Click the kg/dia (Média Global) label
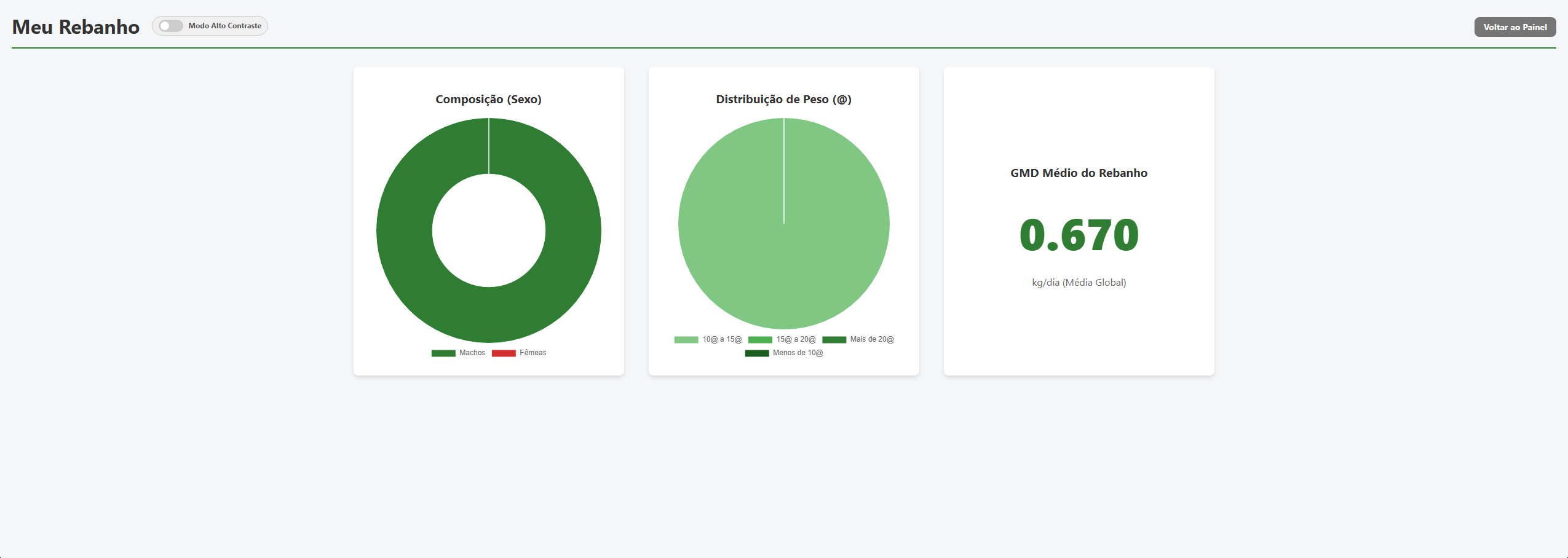The height and width of the screenshot is (558, 1568). (1078, 283)
